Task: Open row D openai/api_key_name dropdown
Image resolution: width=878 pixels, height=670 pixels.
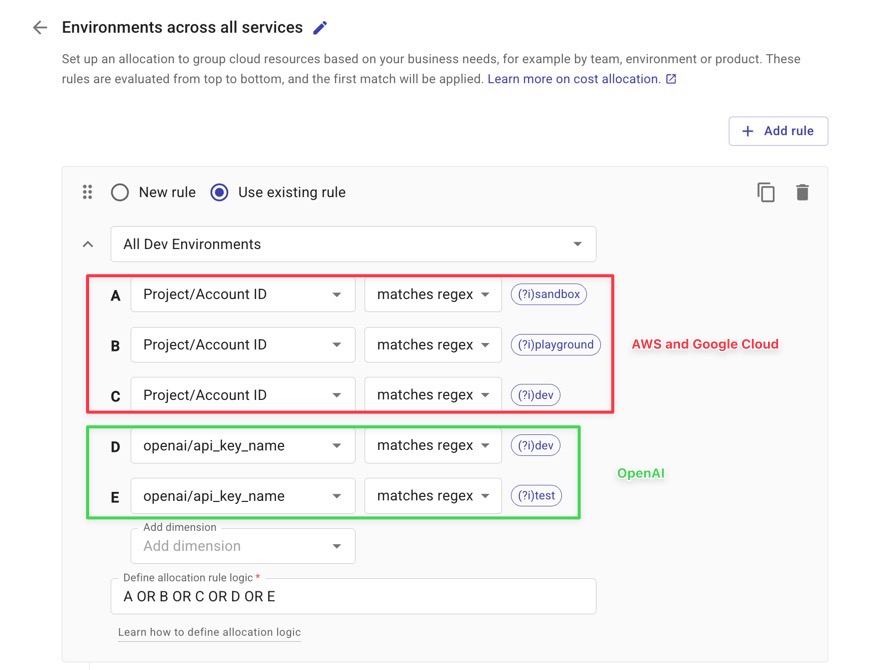Action: [242, 446]
